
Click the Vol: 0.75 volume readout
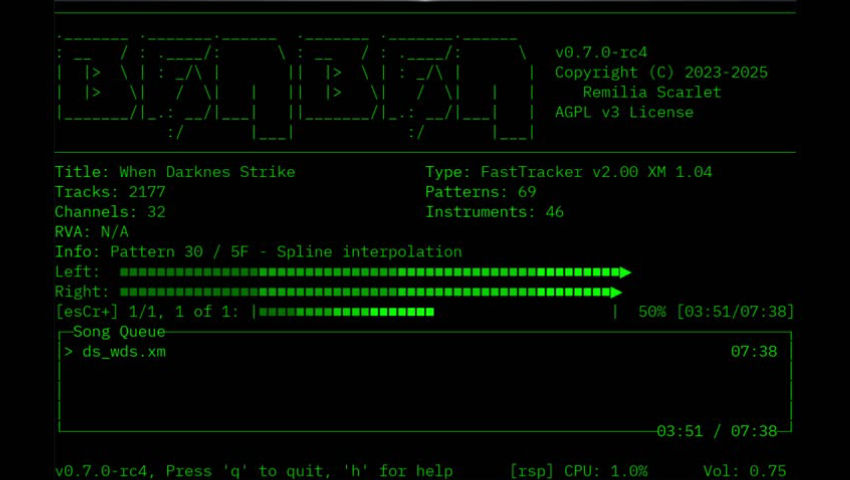click(x=745, y=471)
